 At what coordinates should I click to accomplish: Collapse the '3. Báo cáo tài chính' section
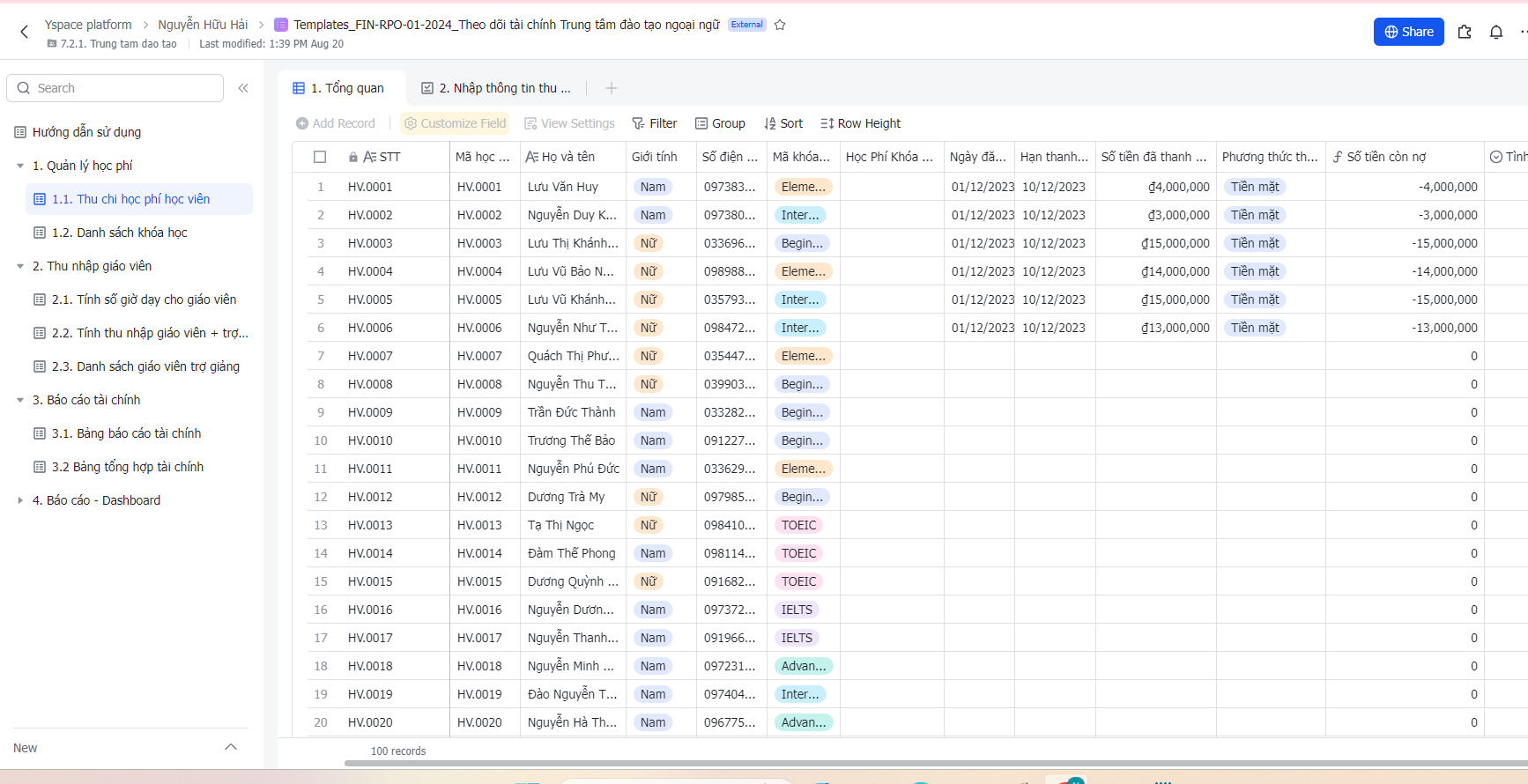point(20,400)
